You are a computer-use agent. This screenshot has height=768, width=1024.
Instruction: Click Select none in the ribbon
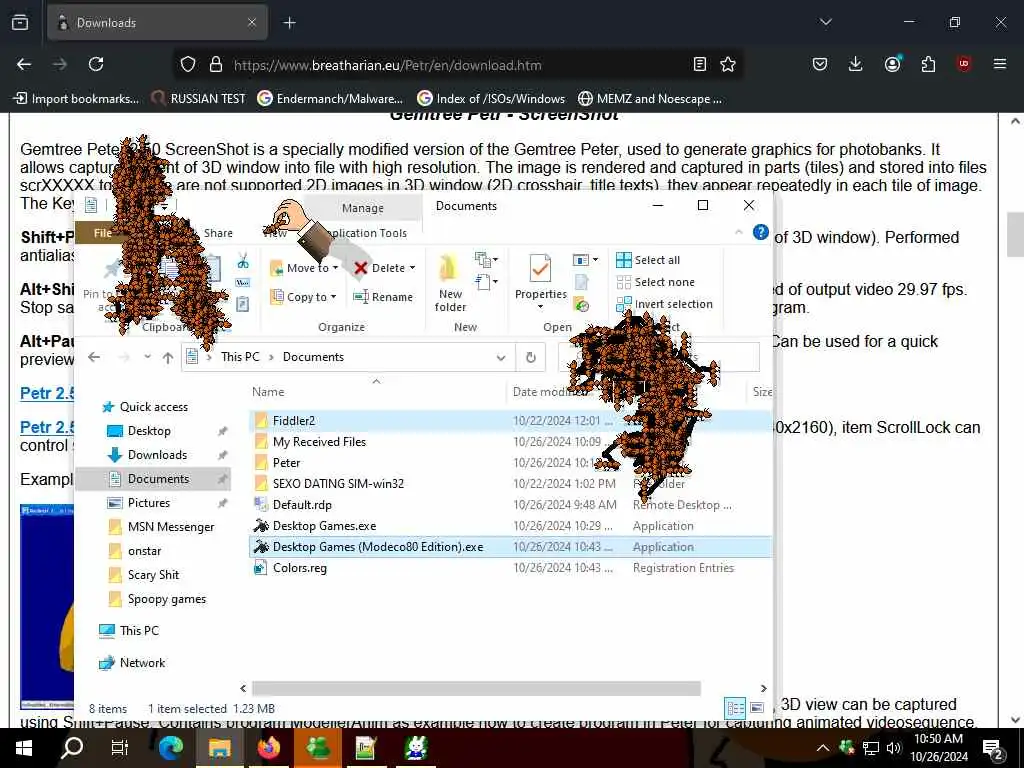[656, 282]
